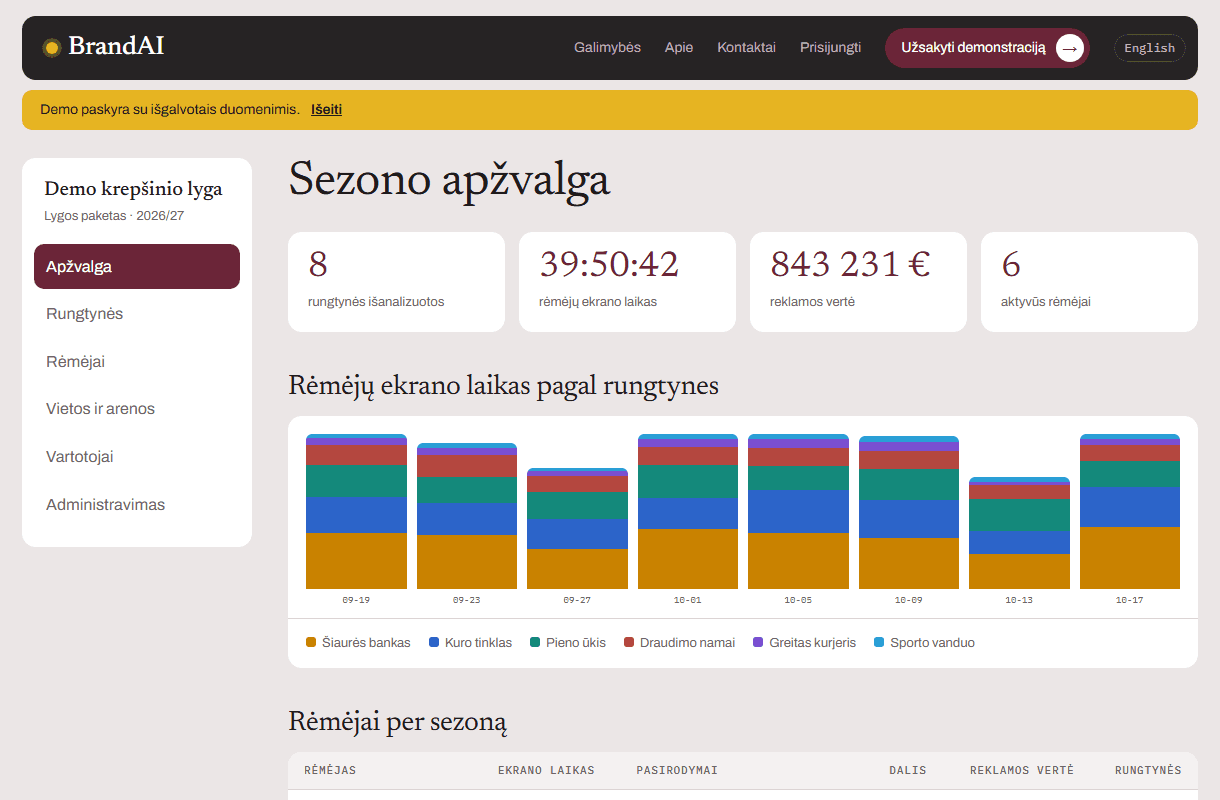Click the 09-19 match bar
Viewport: 1220px width, 800px height.
(x=356, y=511)
